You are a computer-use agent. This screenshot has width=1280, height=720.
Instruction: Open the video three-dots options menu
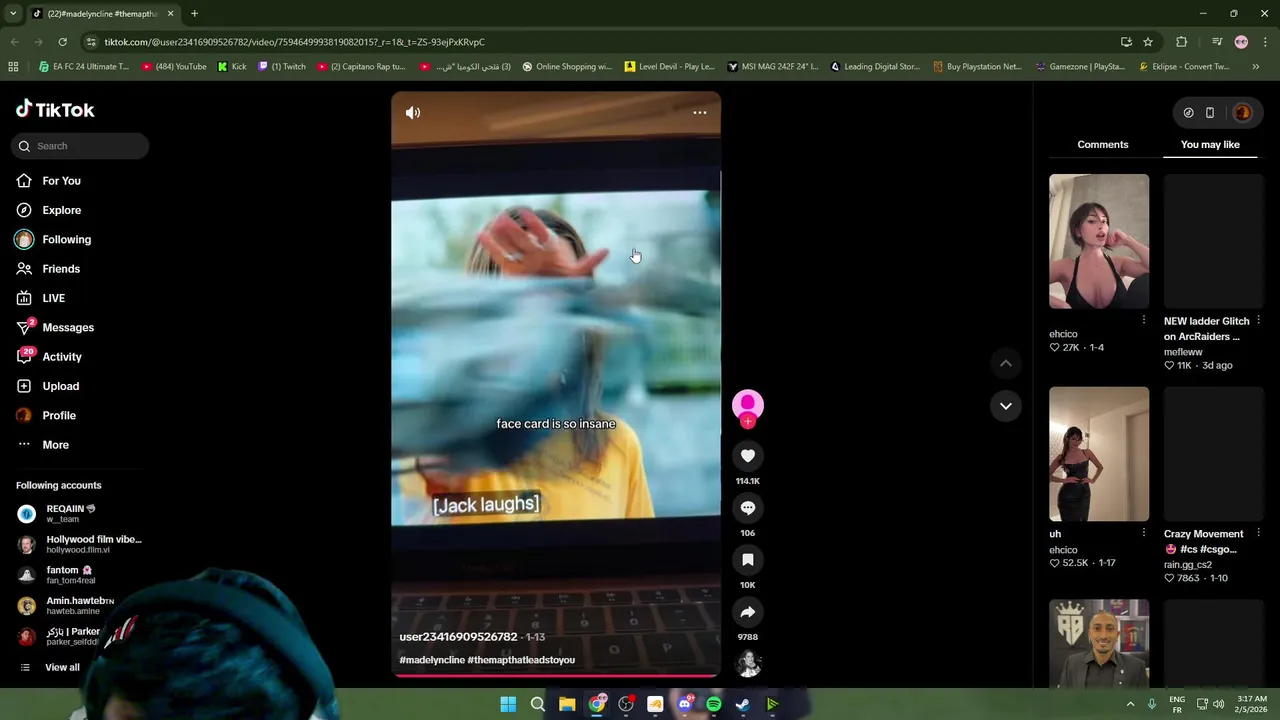point(700,113)
